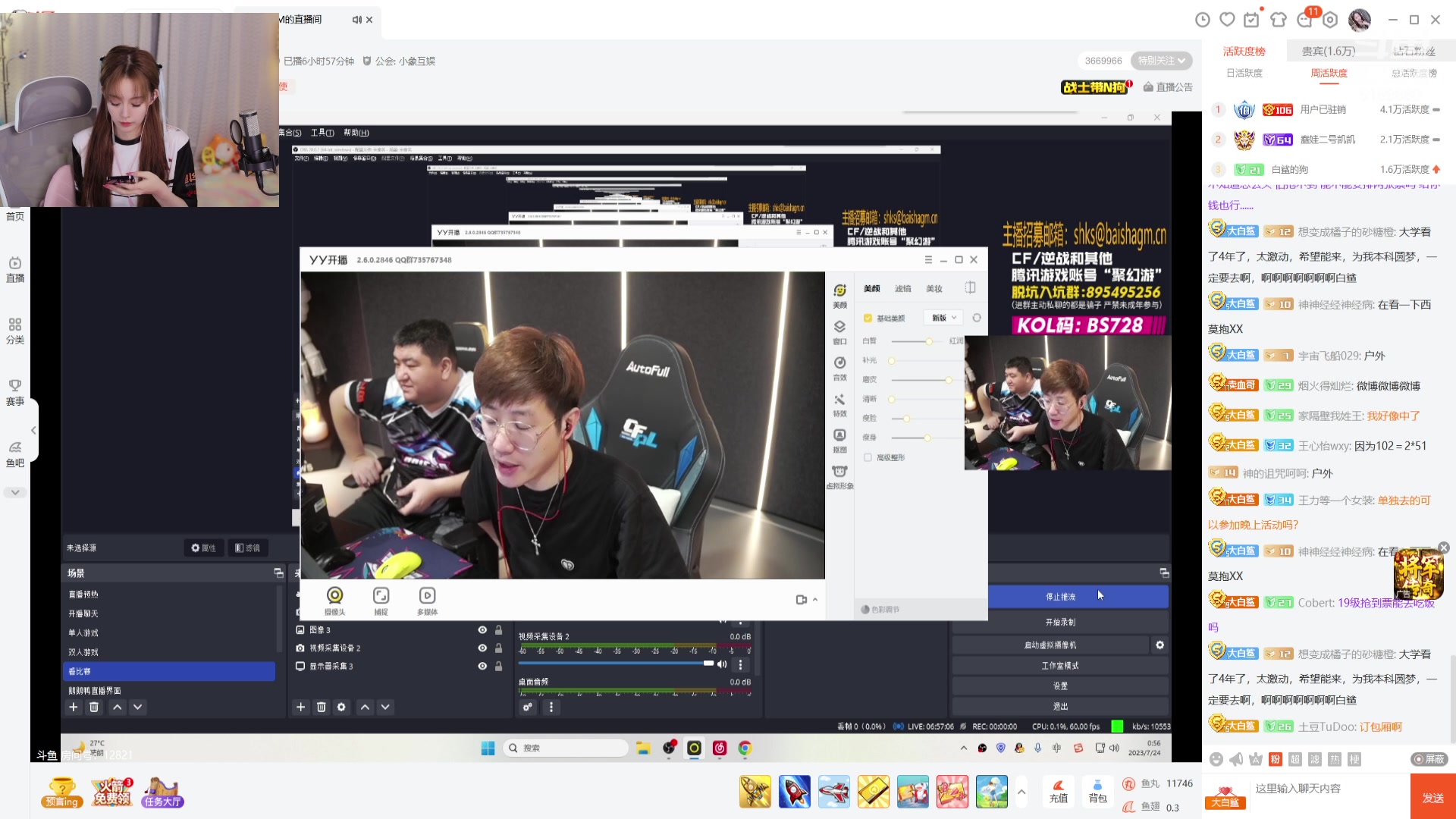This screenshot has height=819, width=1456.
Task: Open the 虚拟形象 virtual avatar icon
Action: click(839, 477)
